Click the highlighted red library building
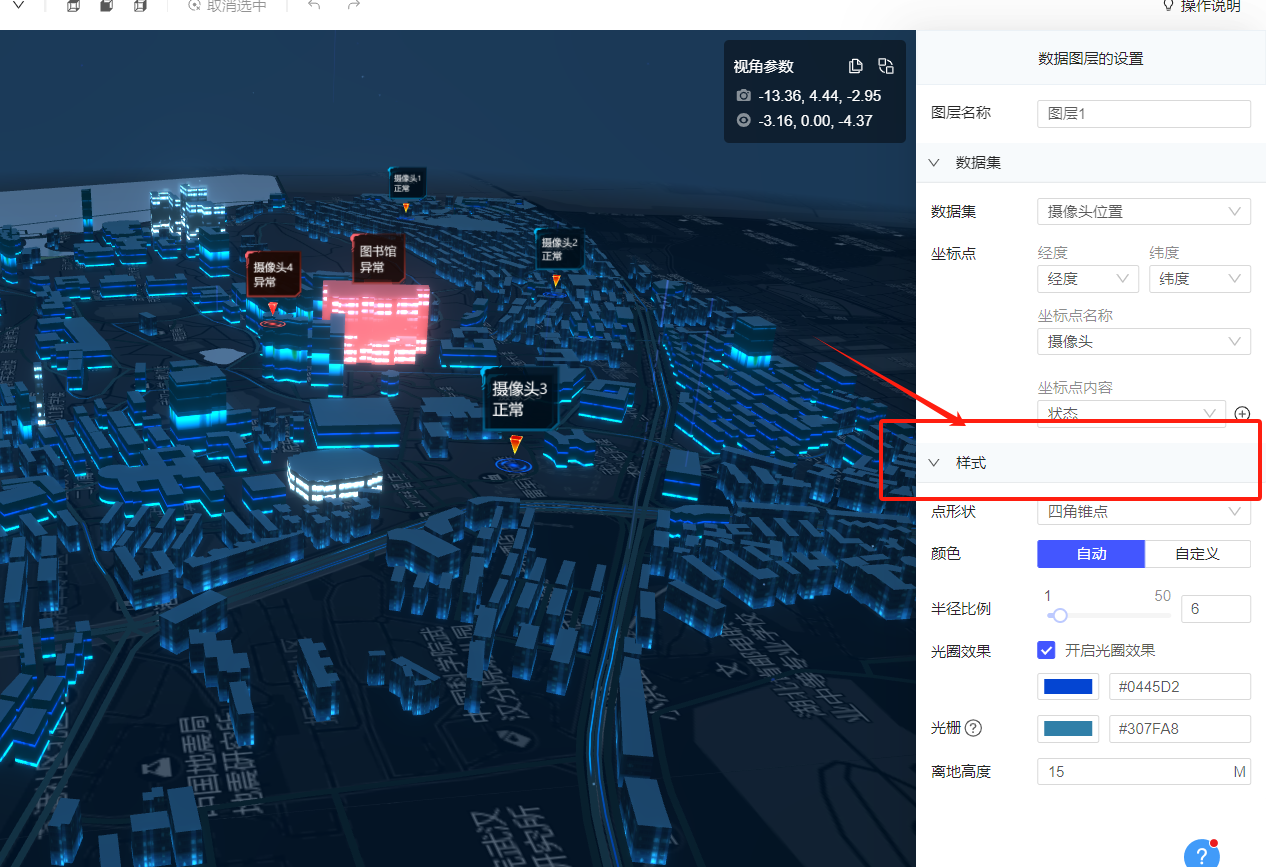 coord(377,323)
